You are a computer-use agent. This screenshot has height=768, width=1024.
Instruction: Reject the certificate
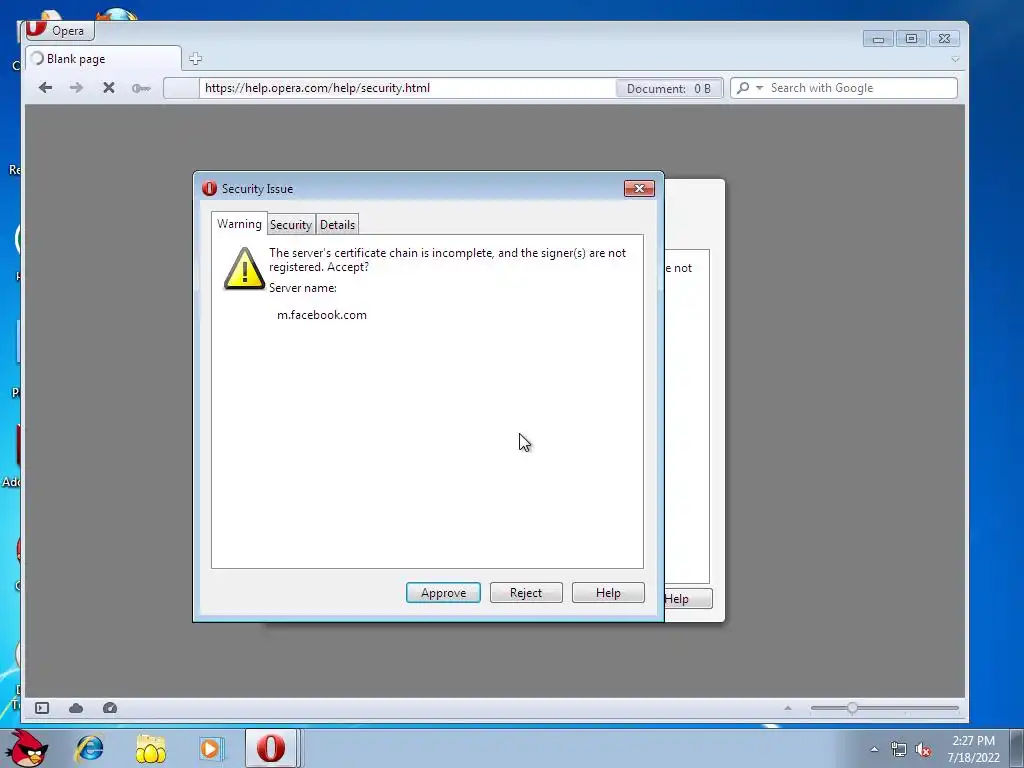coord(526,593)
